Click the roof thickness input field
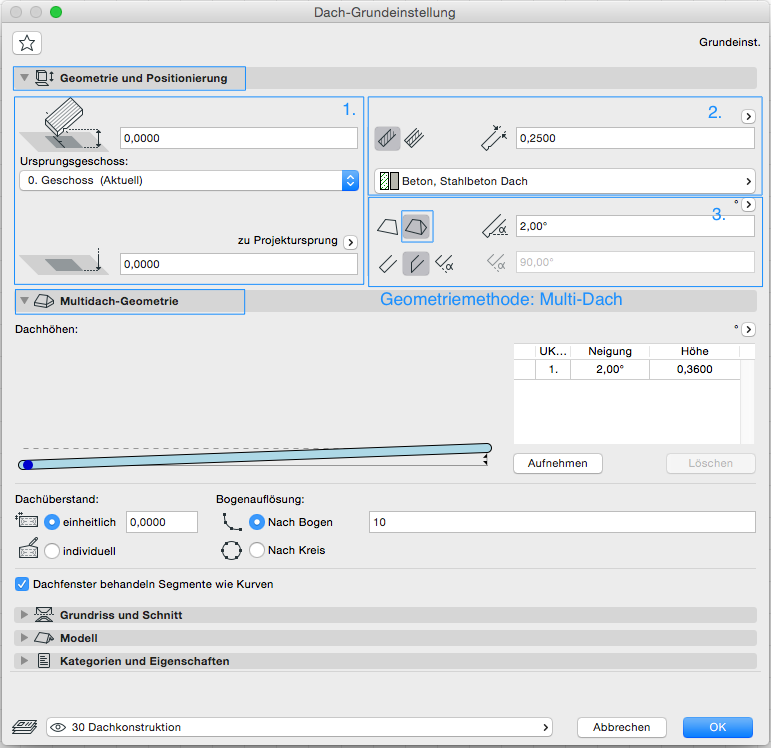771x748 pixels. coord(635,138)
